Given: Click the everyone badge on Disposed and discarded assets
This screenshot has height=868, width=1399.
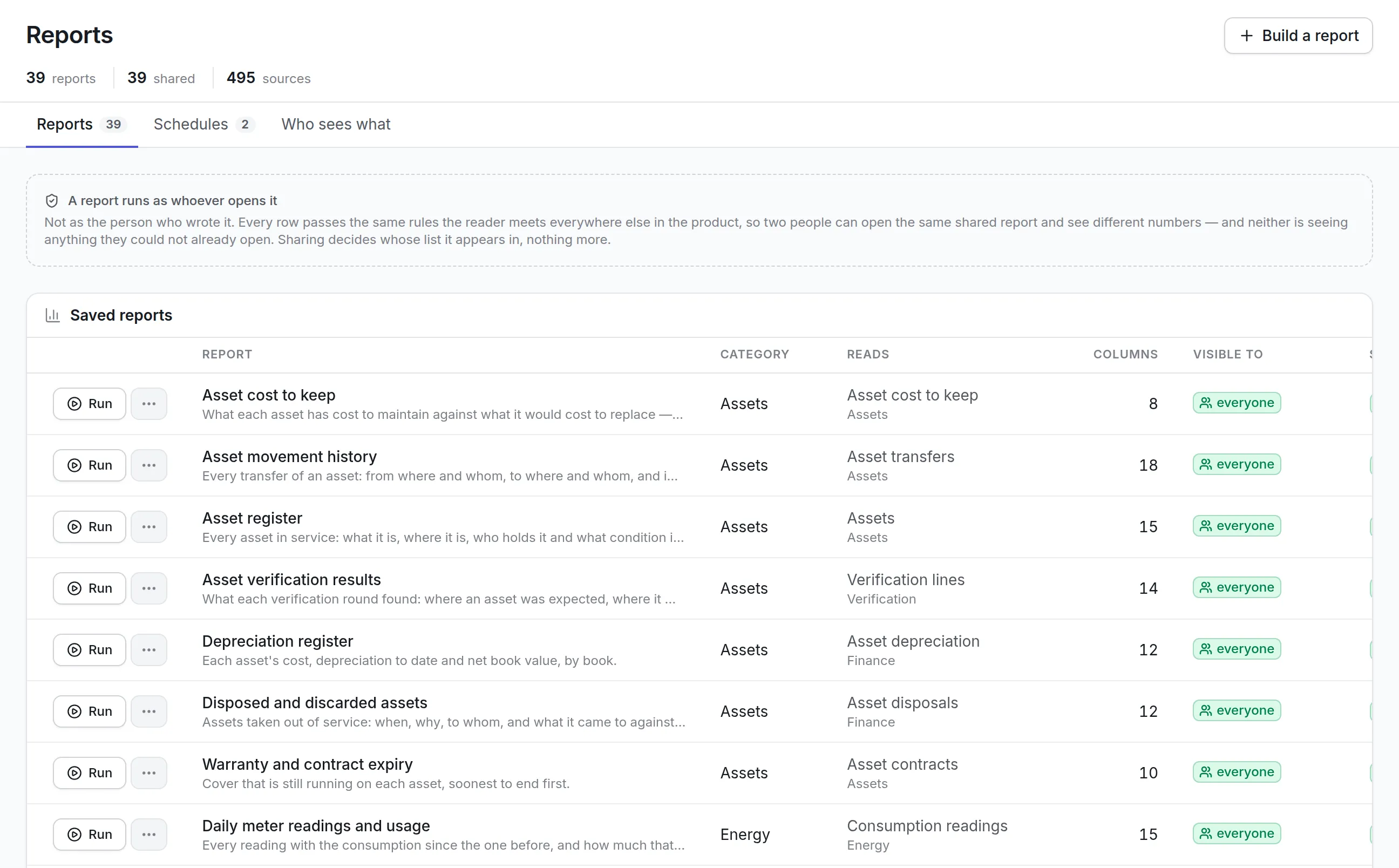Looking at the screenshot, I should click(1237, 709).
